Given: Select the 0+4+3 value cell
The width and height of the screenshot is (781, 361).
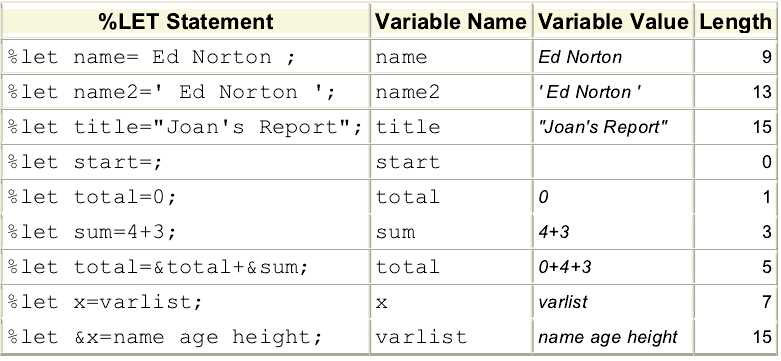Looking at the screenshot, I should [613, 267].
